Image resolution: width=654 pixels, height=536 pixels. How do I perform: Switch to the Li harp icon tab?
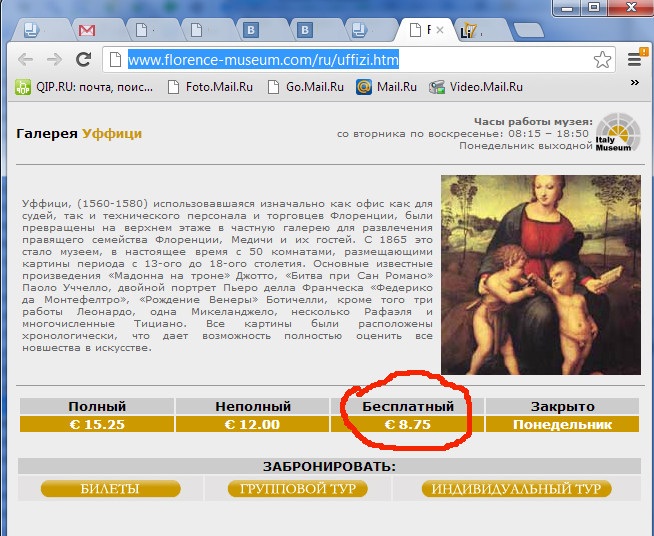[x=482, y=30]
